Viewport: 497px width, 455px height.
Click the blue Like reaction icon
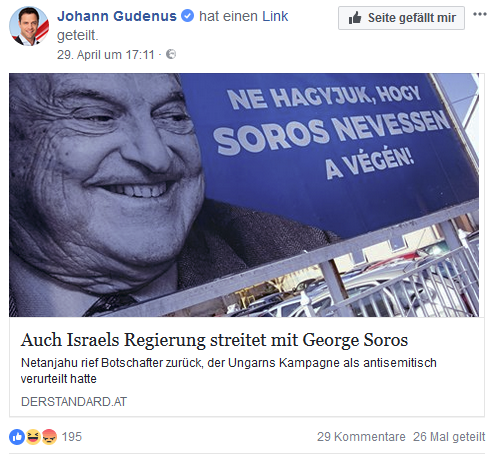pyautogui.click(x=17, y=437)
